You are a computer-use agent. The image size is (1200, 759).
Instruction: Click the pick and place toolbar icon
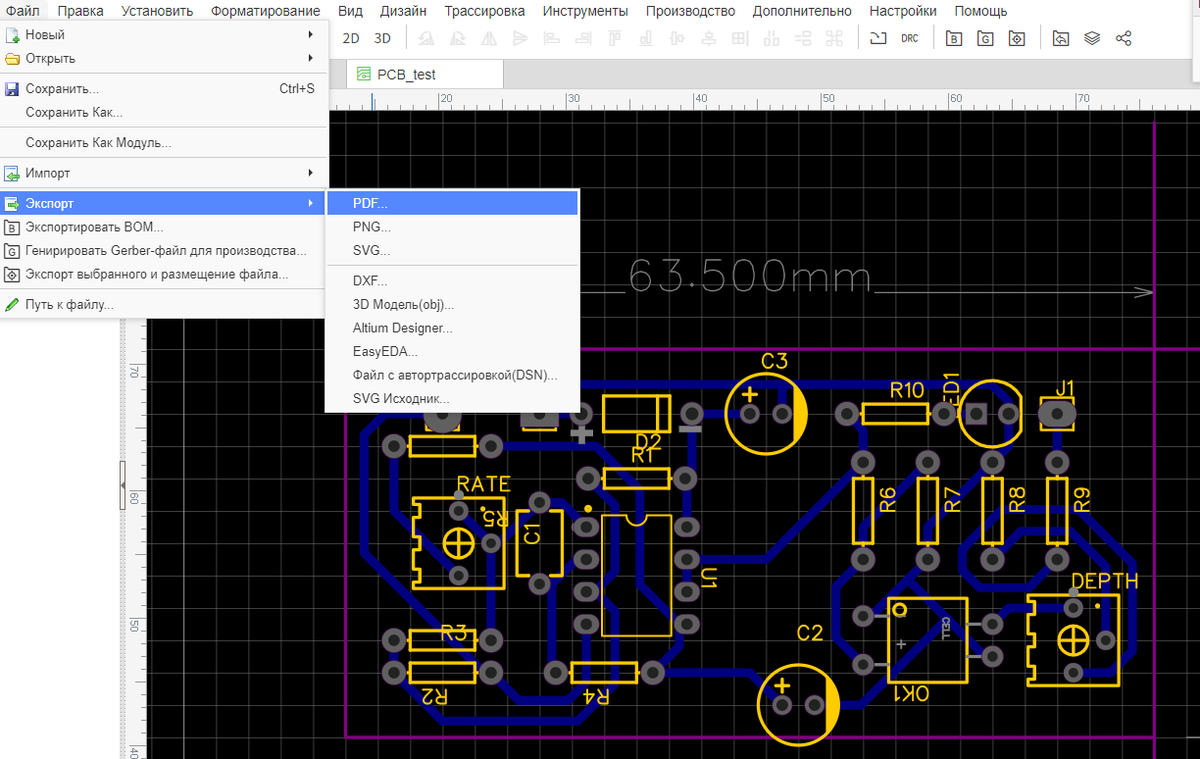pos(1017,38)
